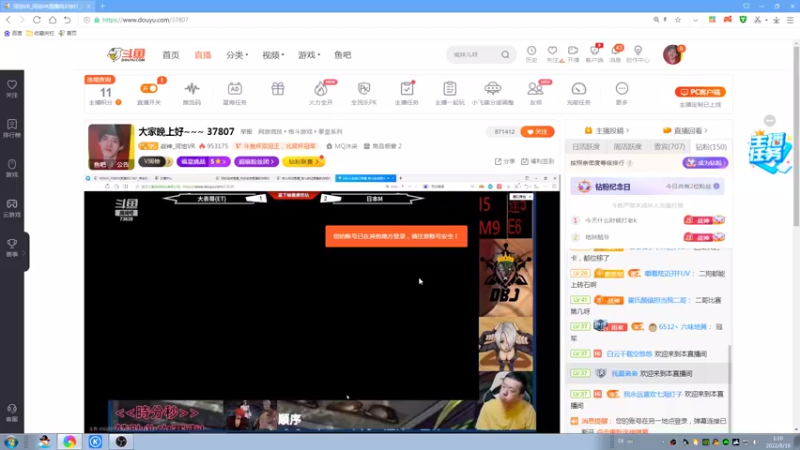The image size is (800, 450).
Task: Switch to the 周活跃度 tab
Action: point(627,146)
